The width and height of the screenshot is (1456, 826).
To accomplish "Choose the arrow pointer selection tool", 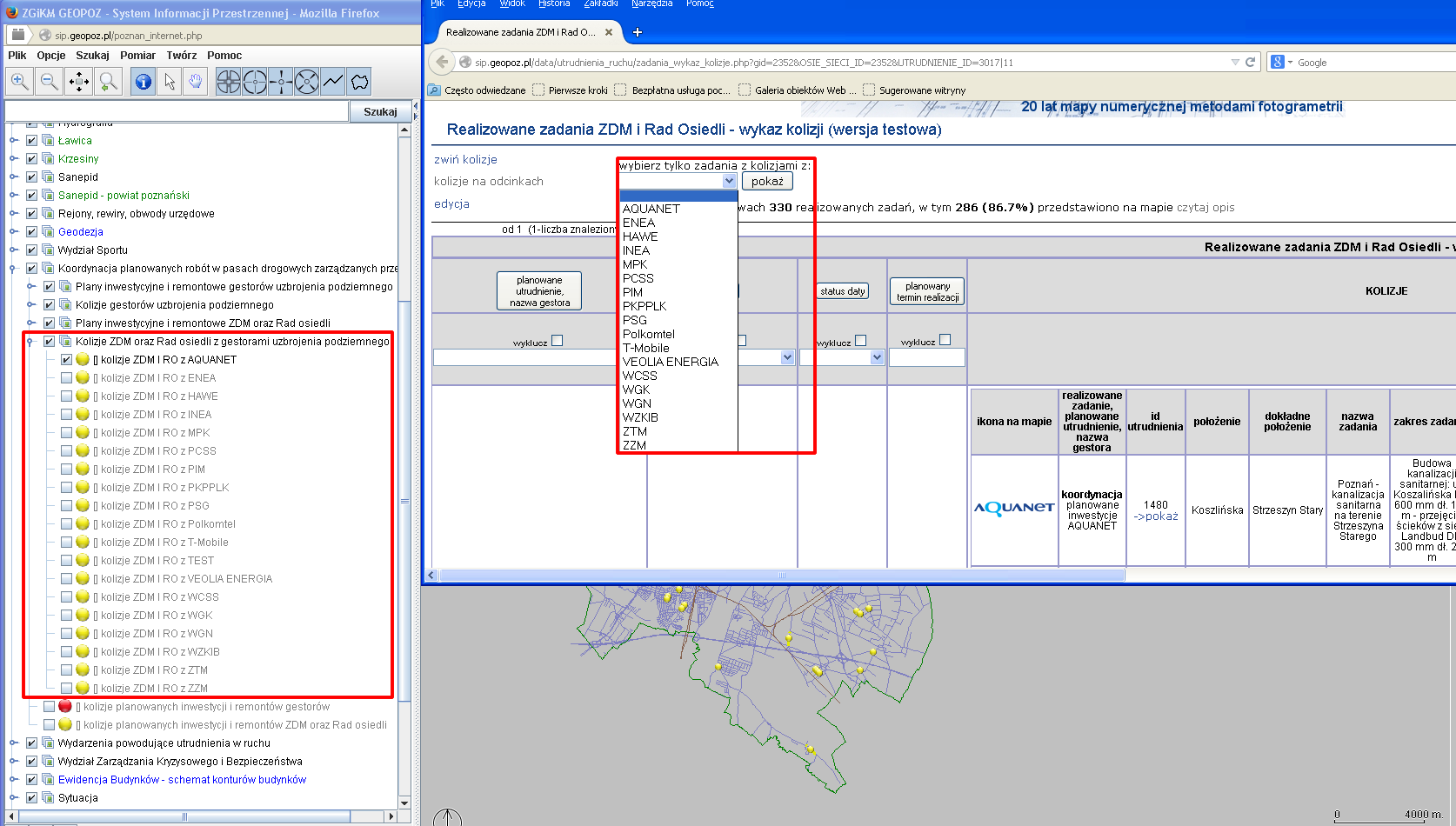I will point(170,82).
